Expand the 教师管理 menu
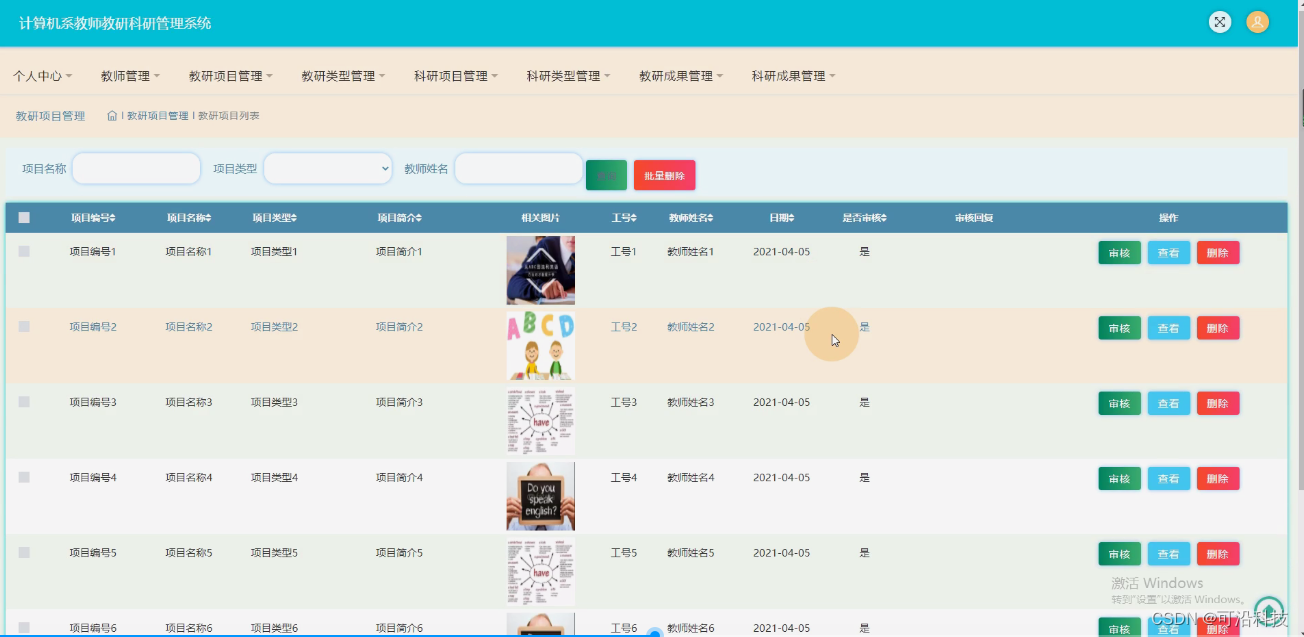This screenshot has width=1304, height=637. click(130, 76)
